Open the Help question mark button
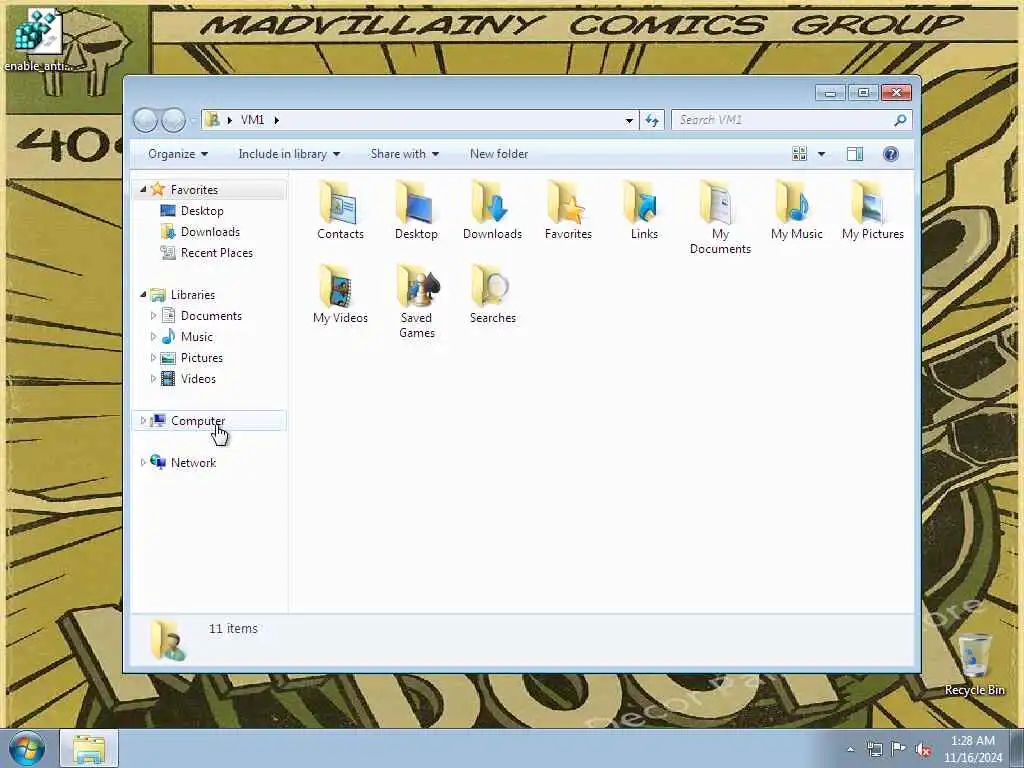1024x768 pixels. 890,154
